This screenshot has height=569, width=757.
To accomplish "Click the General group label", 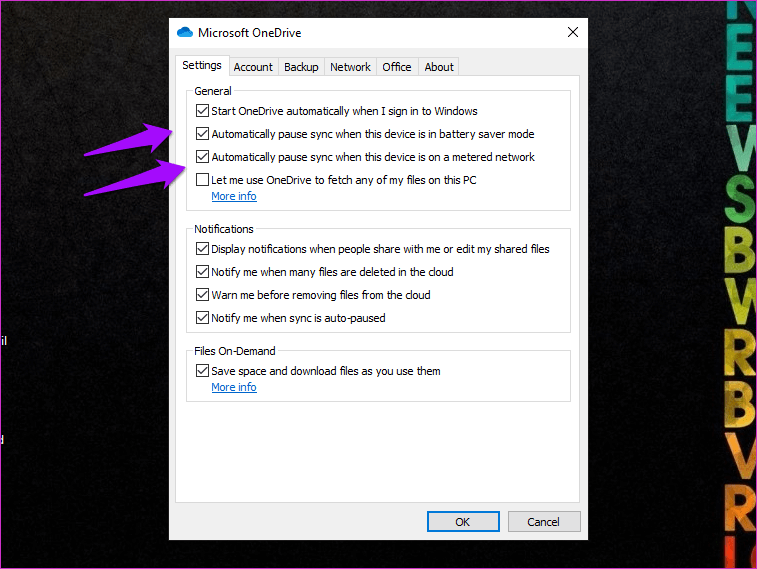I will click(213, 91).
